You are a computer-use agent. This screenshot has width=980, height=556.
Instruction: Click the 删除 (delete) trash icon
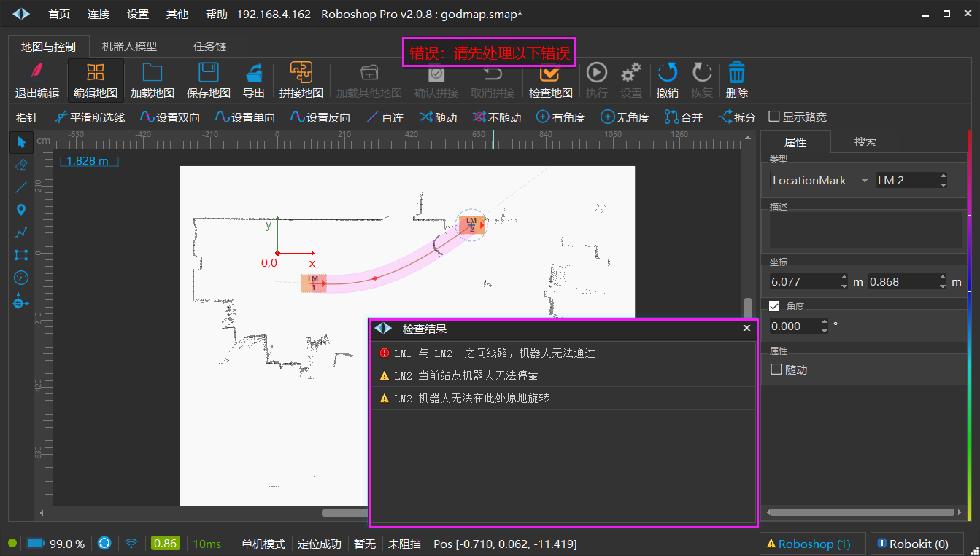(736, 72)
